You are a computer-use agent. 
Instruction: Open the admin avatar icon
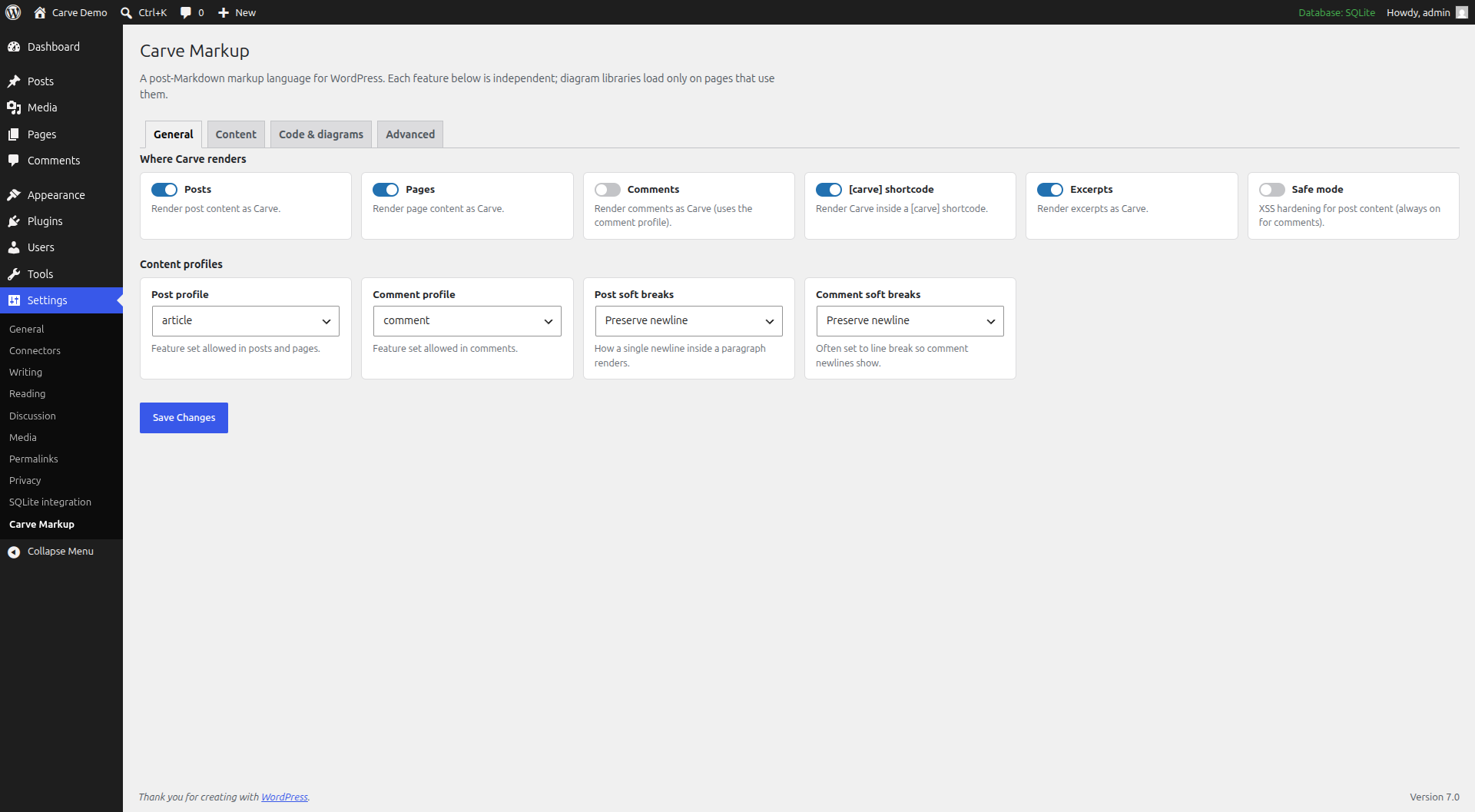point(1462,12)
